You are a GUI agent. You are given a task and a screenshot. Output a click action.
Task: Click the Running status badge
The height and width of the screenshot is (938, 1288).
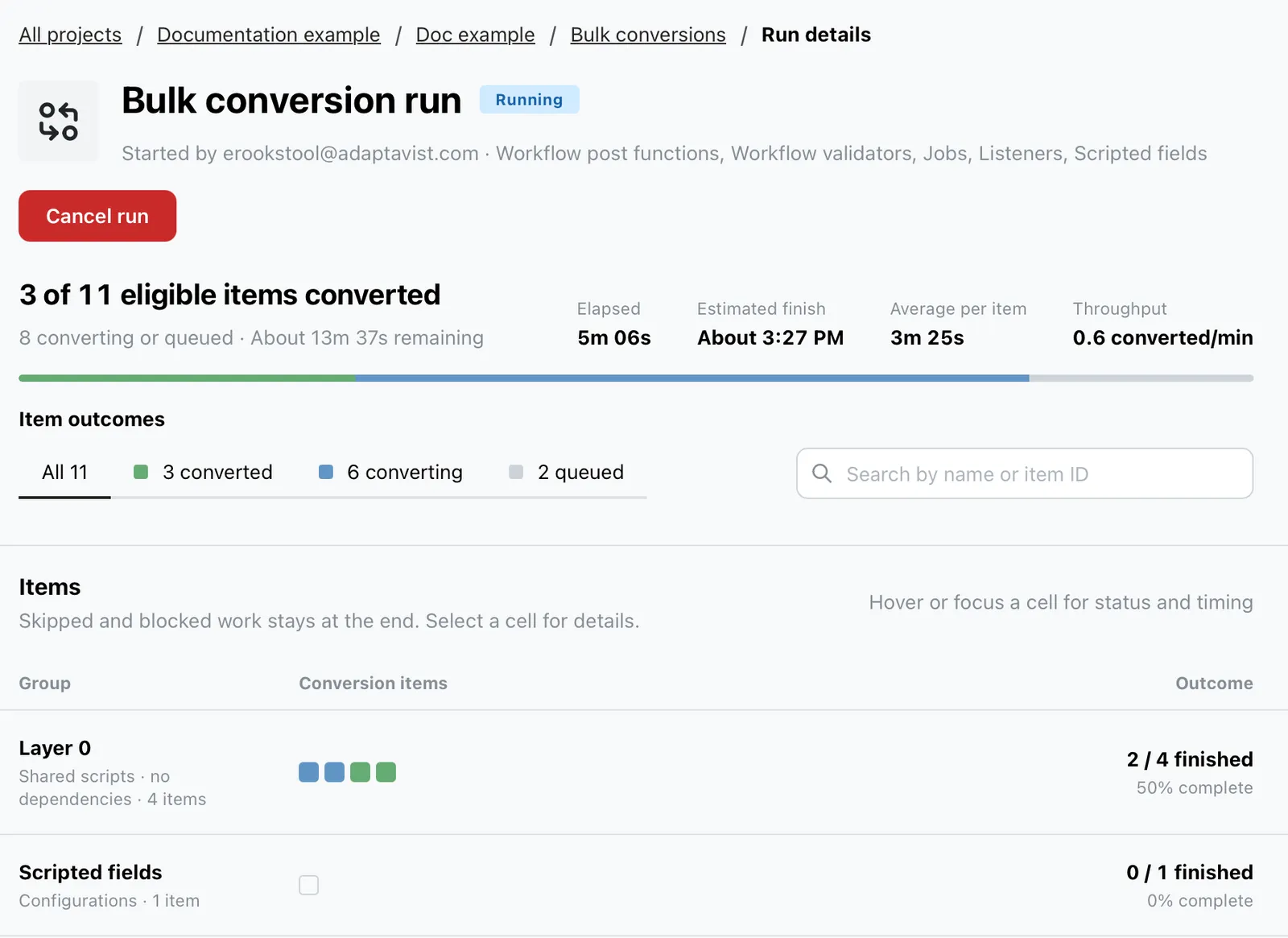[x=529, y=99]
